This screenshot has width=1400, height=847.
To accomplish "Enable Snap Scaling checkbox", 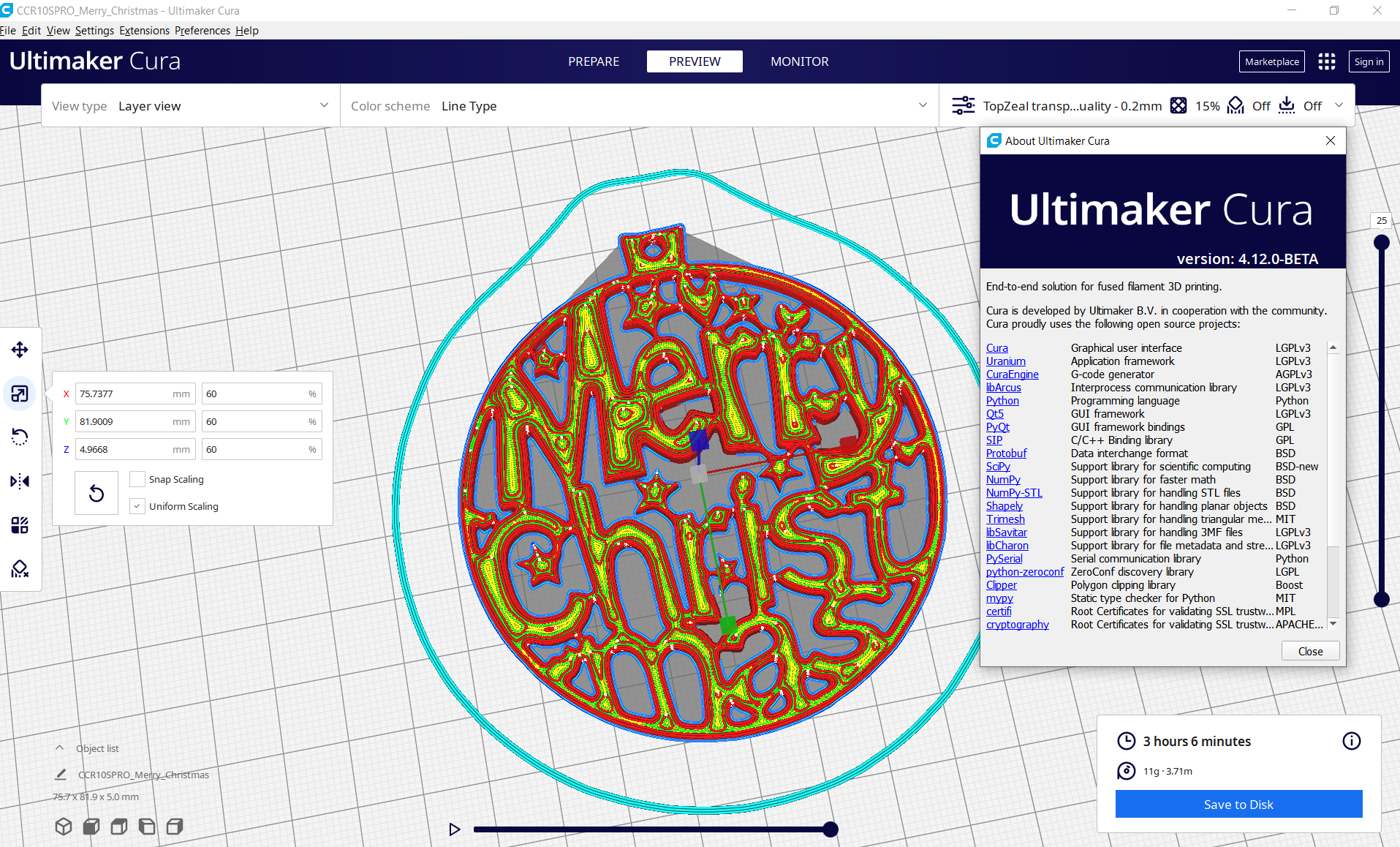I will [137, 479].
